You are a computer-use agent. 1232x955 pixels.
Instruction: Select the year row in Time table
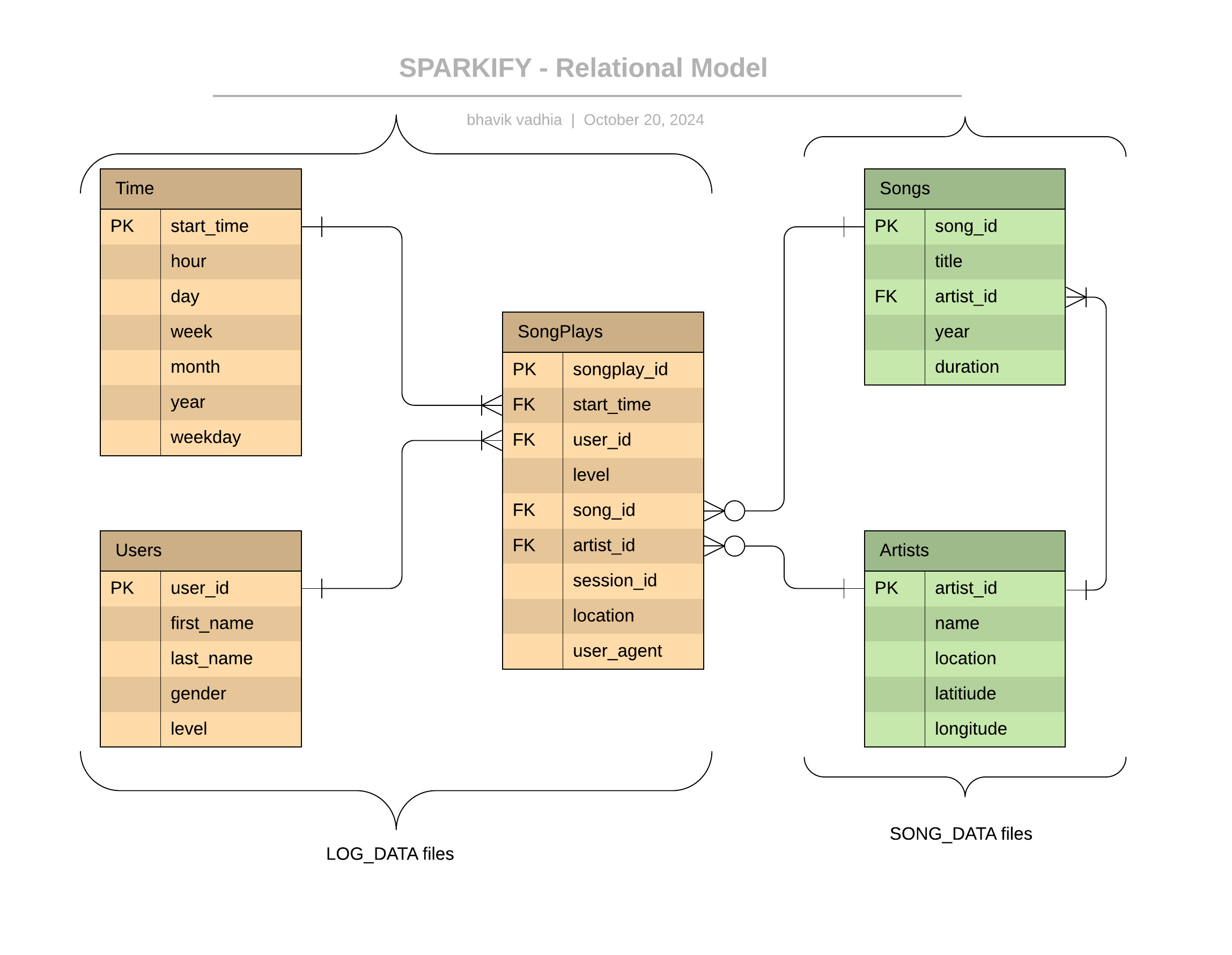pyautogui.click(x=201, y=403)
